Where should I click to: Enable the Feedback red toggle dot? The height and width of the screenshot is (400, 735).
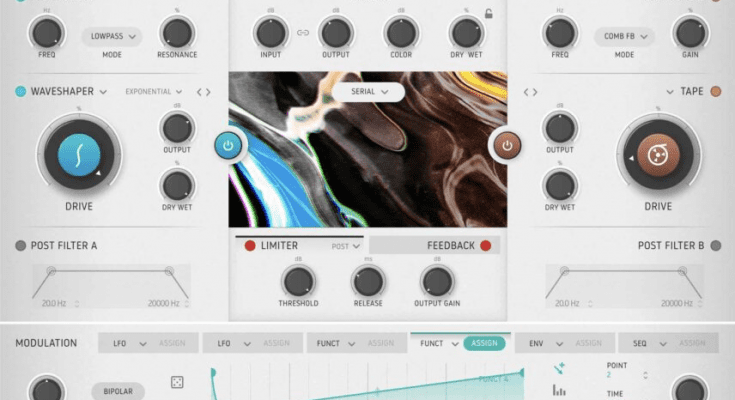[486, 245]
